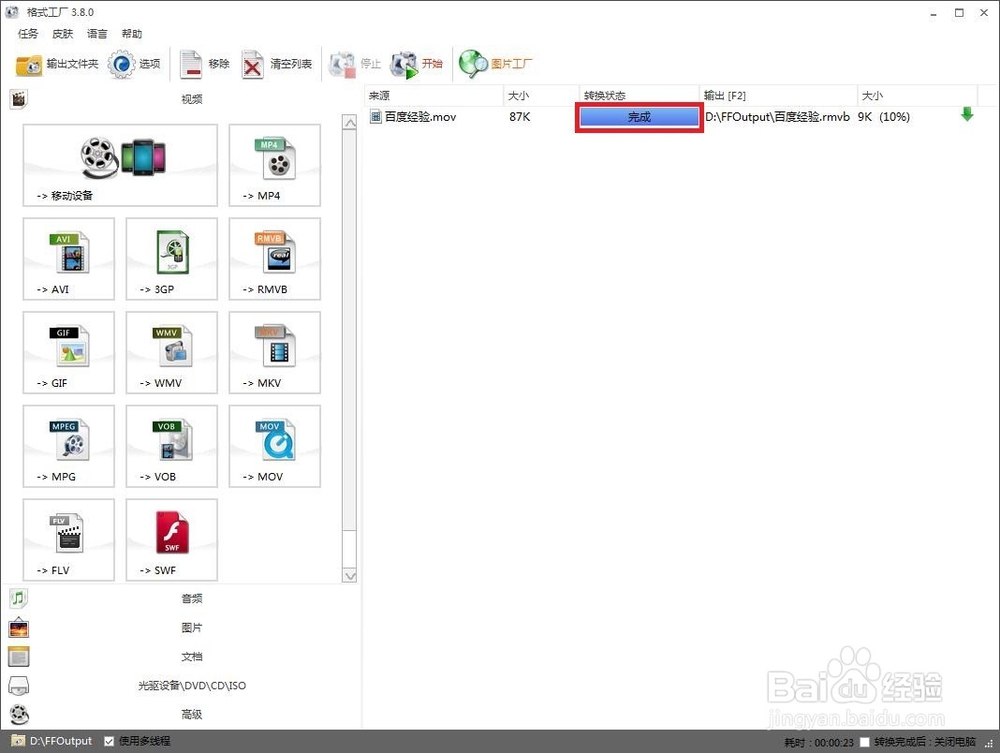Click the 耗时 elapsed time status text

pyautogui.click(x=819, y=742)
